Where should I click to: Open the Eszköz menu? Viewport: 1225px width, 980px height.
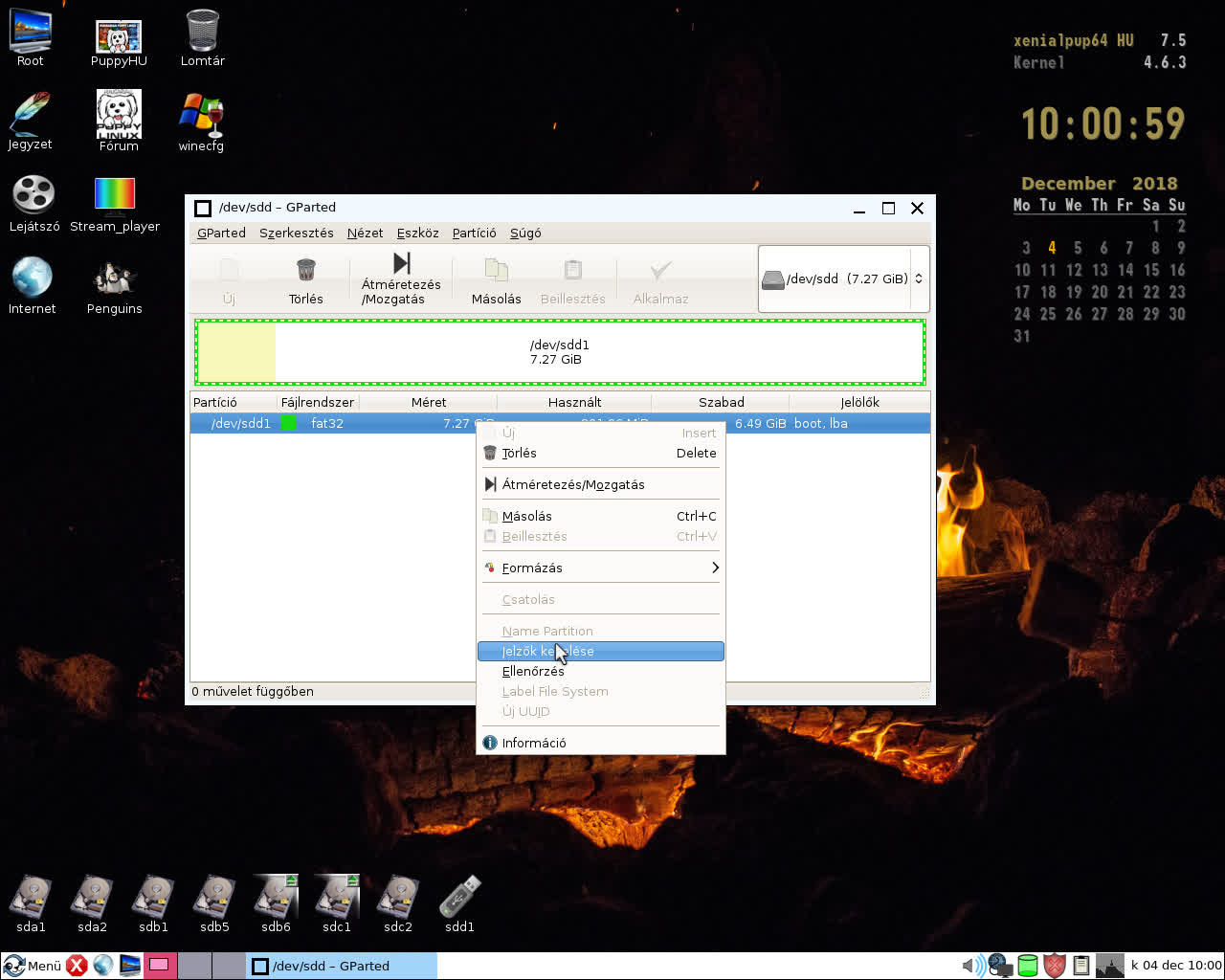pyautogui.click(x=417, y=233)
